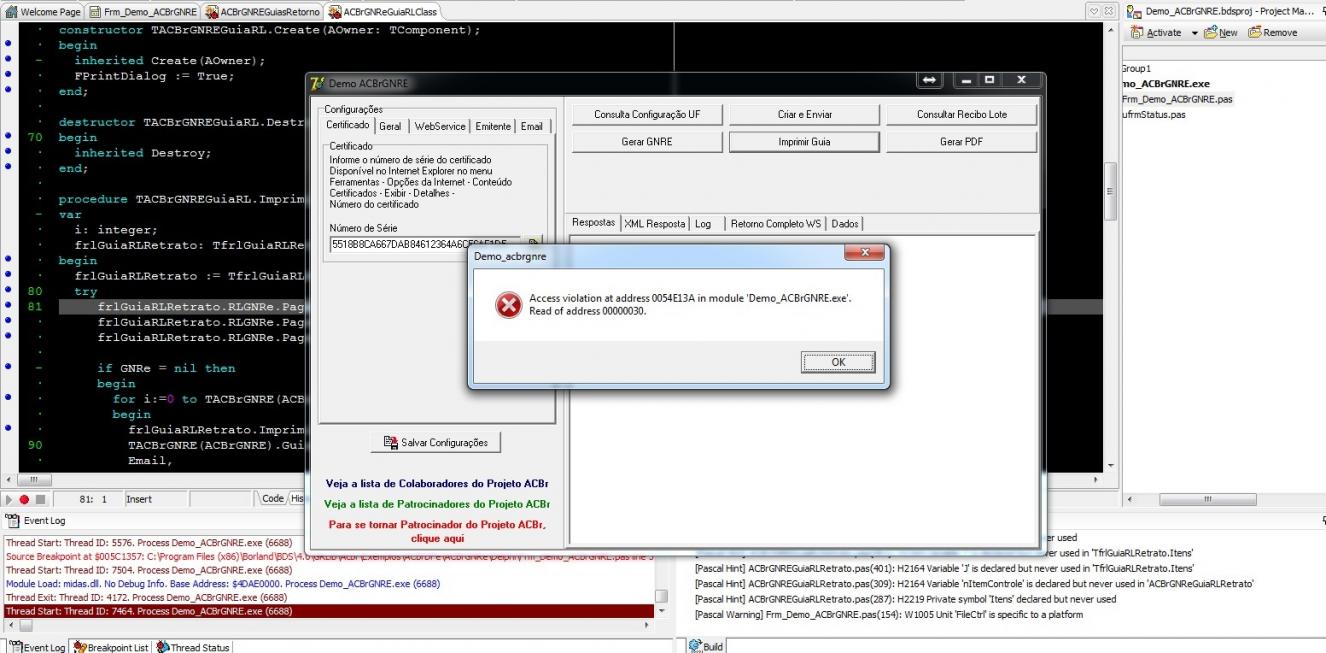Click the red macro record icon
The height and width of the screenshot is (653, 1326).
(x=25, y=499)
